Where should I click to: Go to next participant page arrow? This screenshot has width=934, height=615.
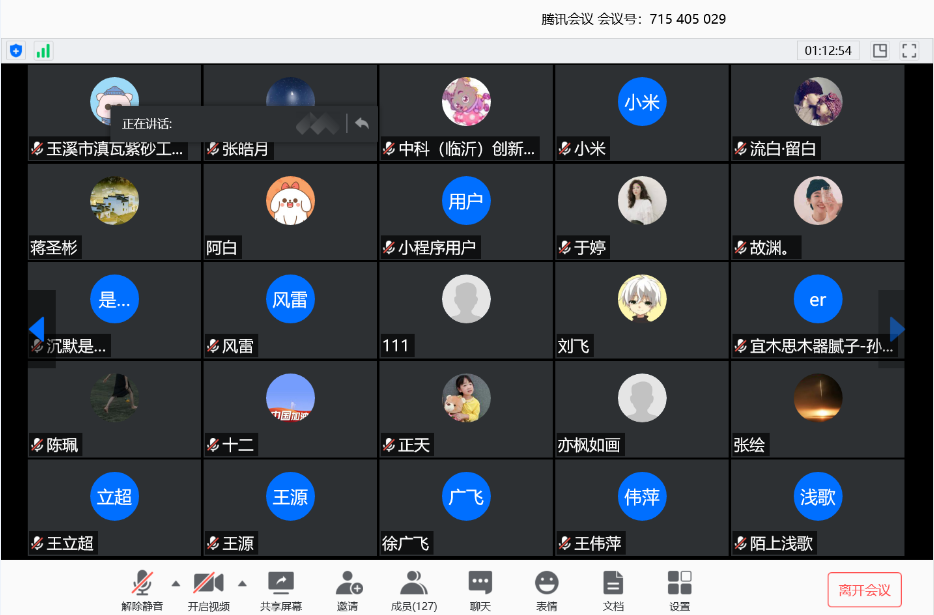click(x=896, y=328)
